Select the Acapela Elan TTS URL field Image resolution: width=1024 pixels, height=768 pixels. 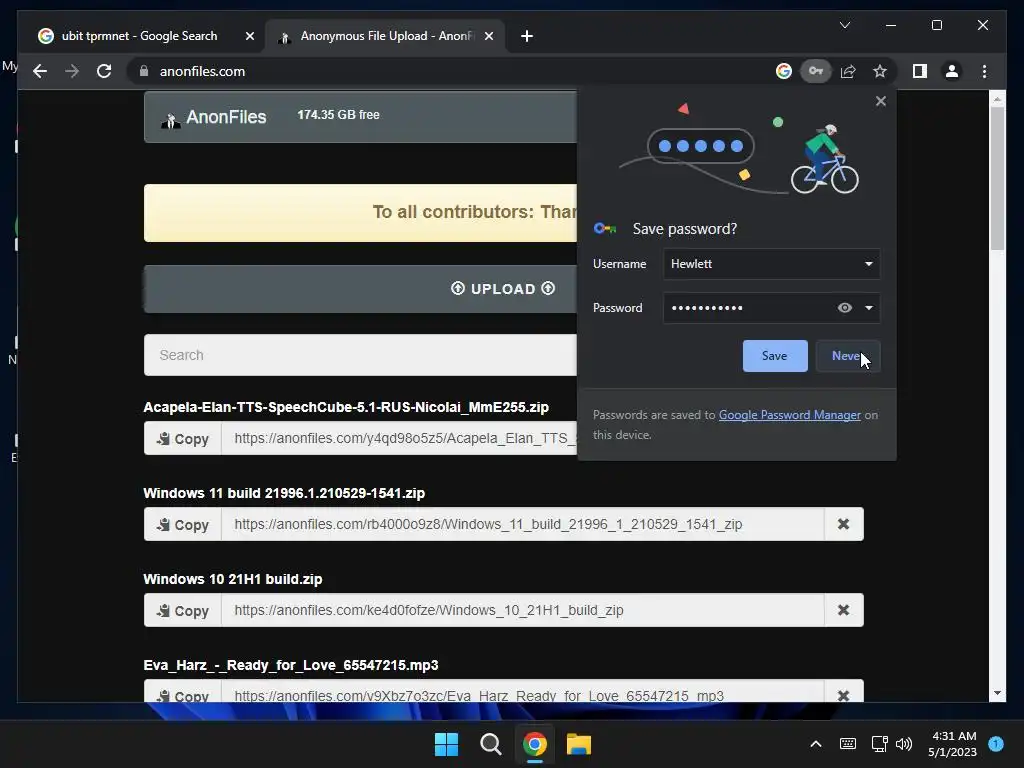(399, 438)
